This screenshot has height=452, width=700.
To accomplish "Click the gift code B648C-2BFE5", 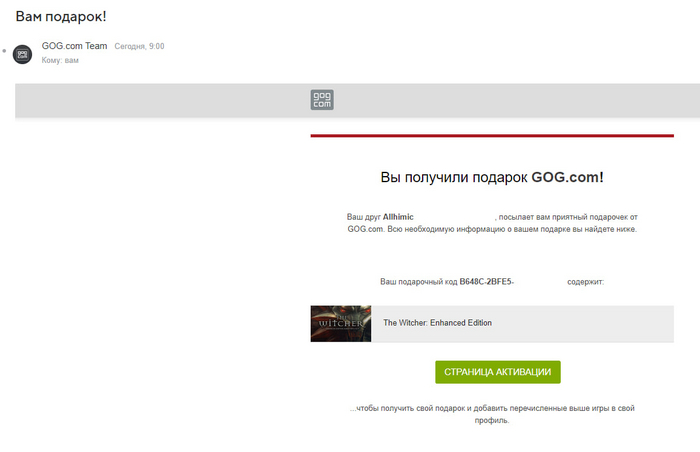I will pyautogui.click(x=486, y=282).
